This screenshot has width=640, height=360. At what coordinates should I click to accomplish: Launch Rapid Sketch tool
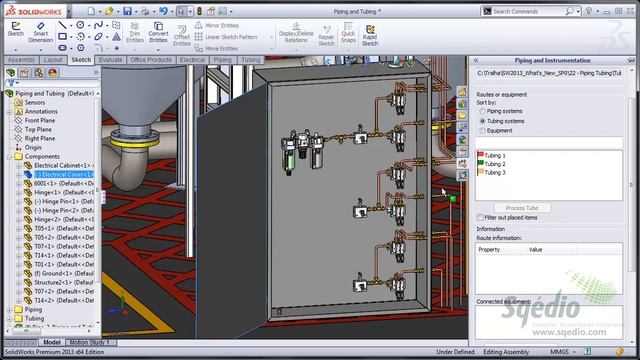tap(370, 35)
